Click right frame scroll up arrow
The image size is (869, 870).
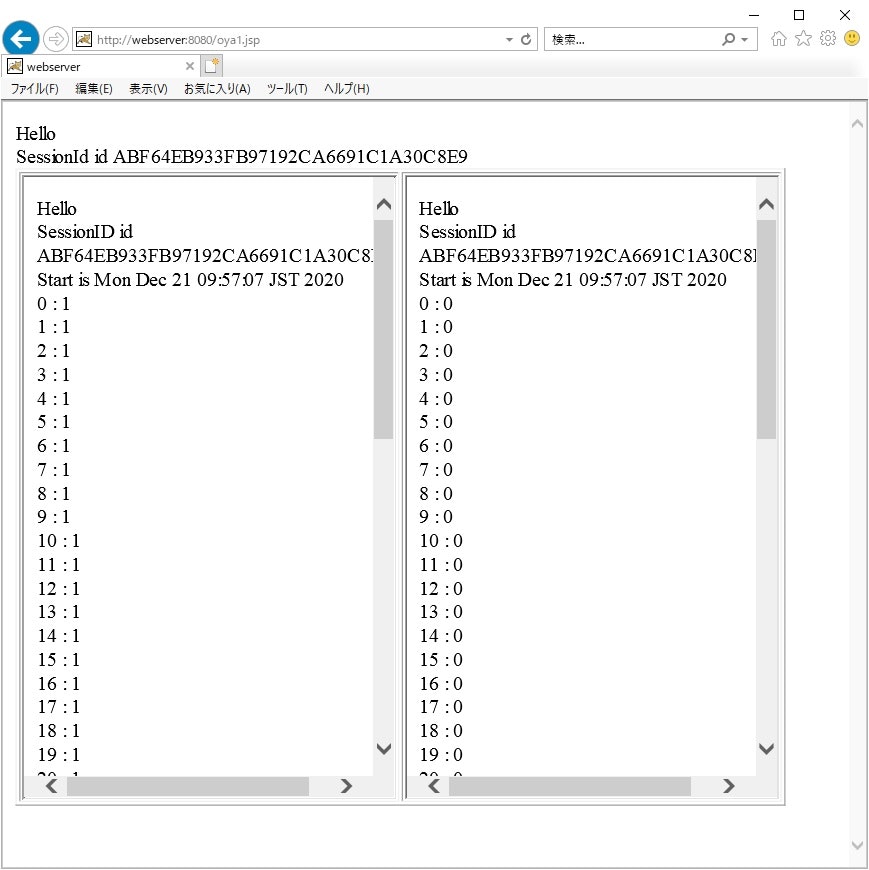pos(766,205)
